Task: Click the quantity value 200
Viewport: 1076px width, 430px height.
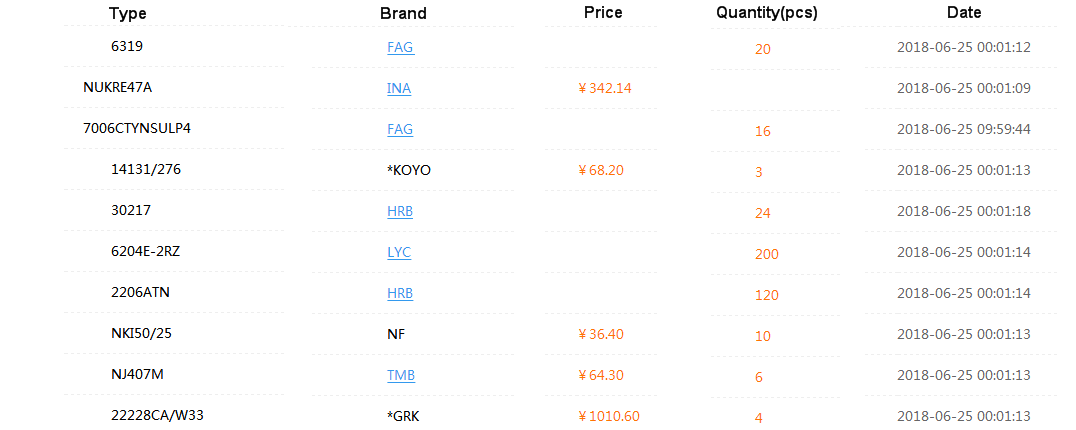Action: coord(766,254)
